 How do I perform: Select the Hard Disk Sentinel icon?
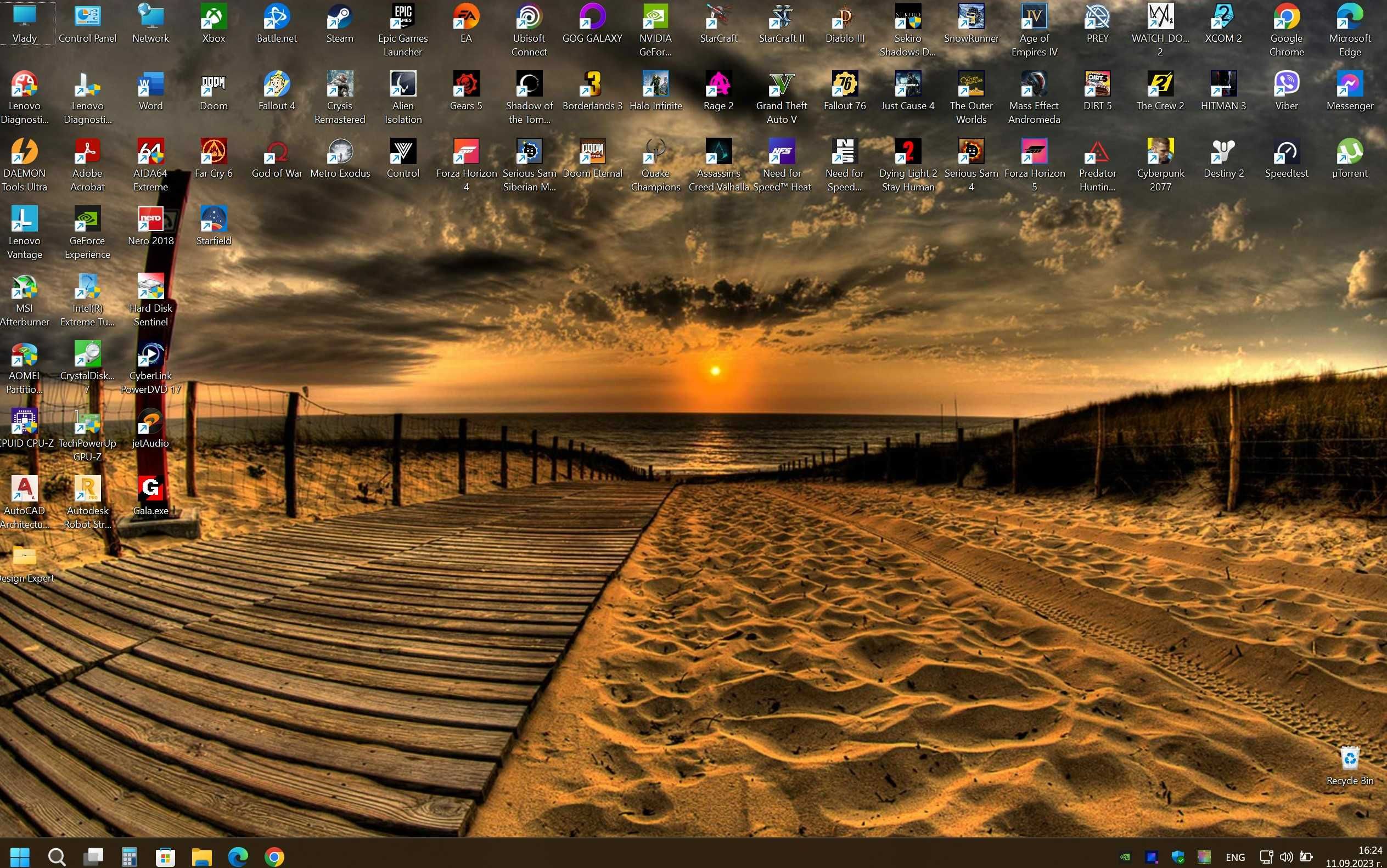pos(150,300)
